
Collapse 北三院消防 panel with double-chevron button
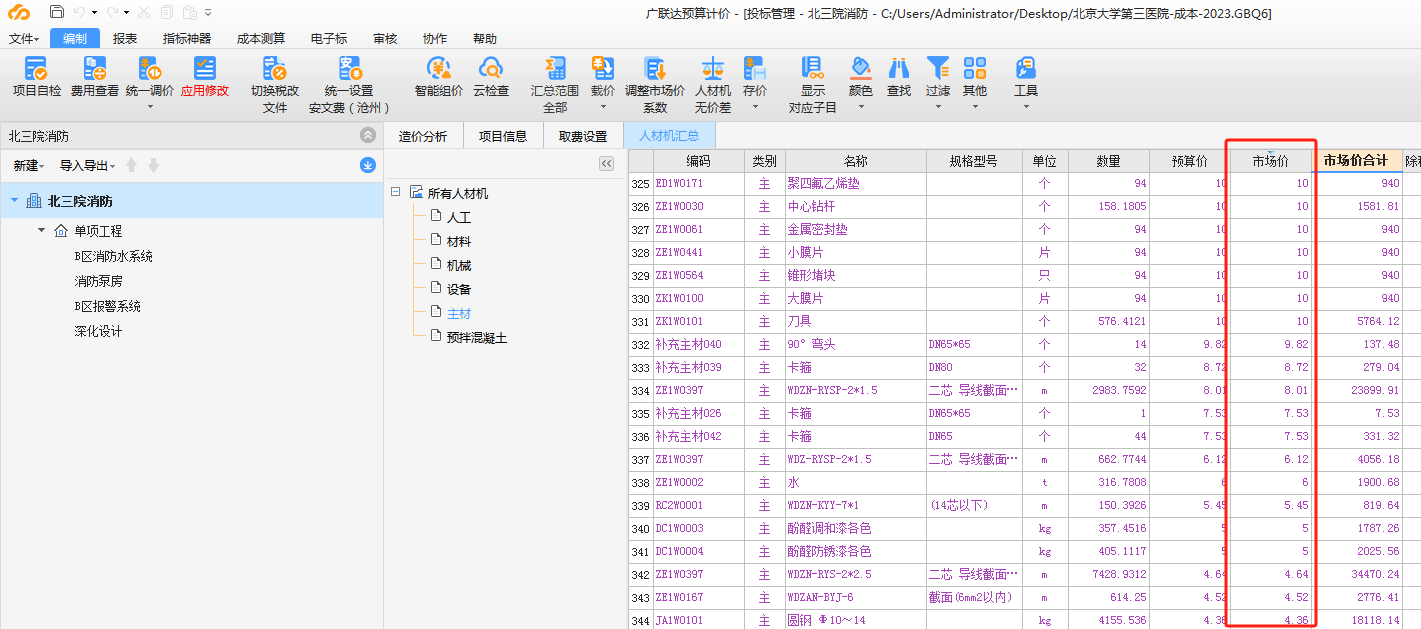point(368,136)
